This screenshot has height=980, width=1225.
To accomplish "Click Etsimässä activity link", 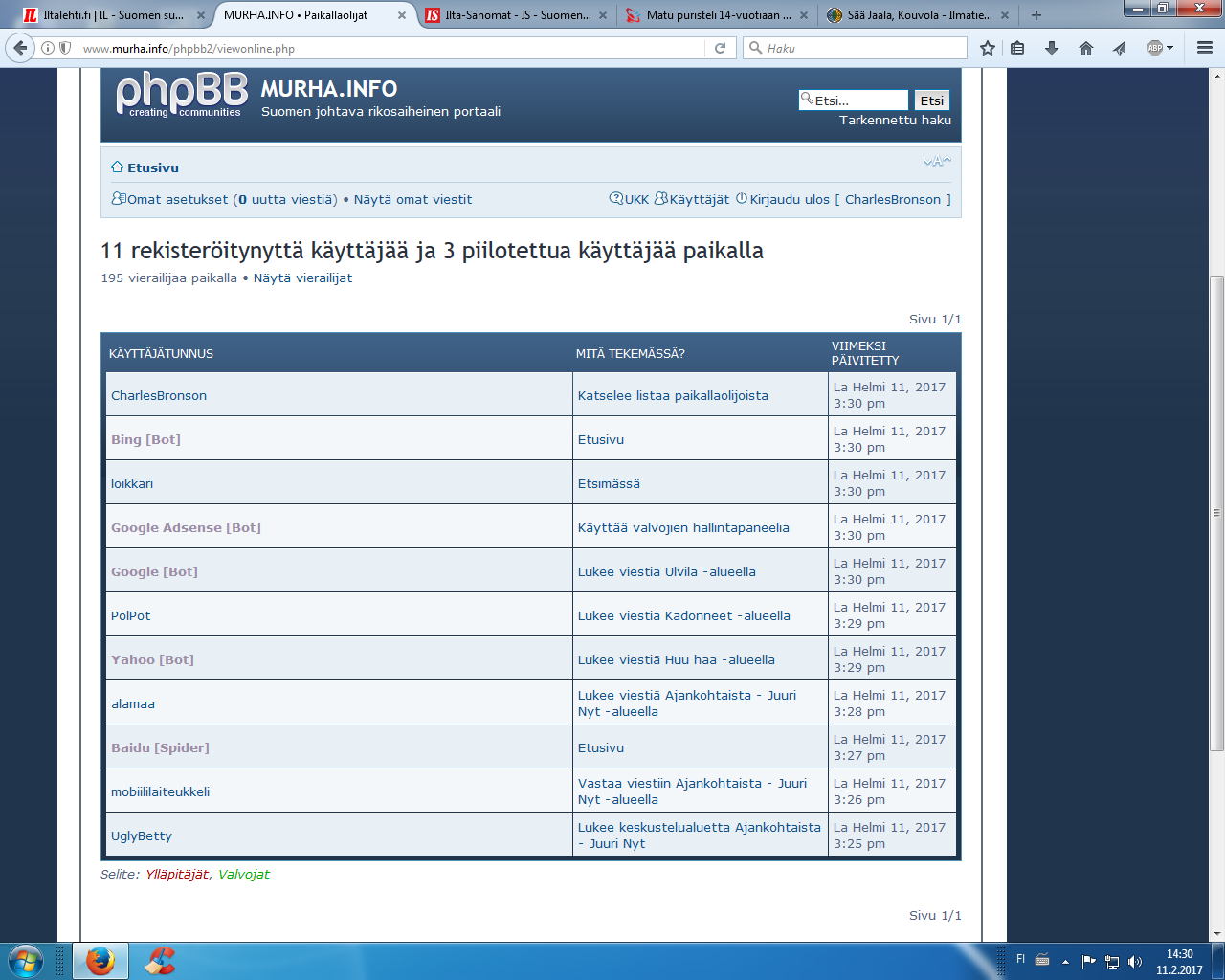I will point(609,483).
